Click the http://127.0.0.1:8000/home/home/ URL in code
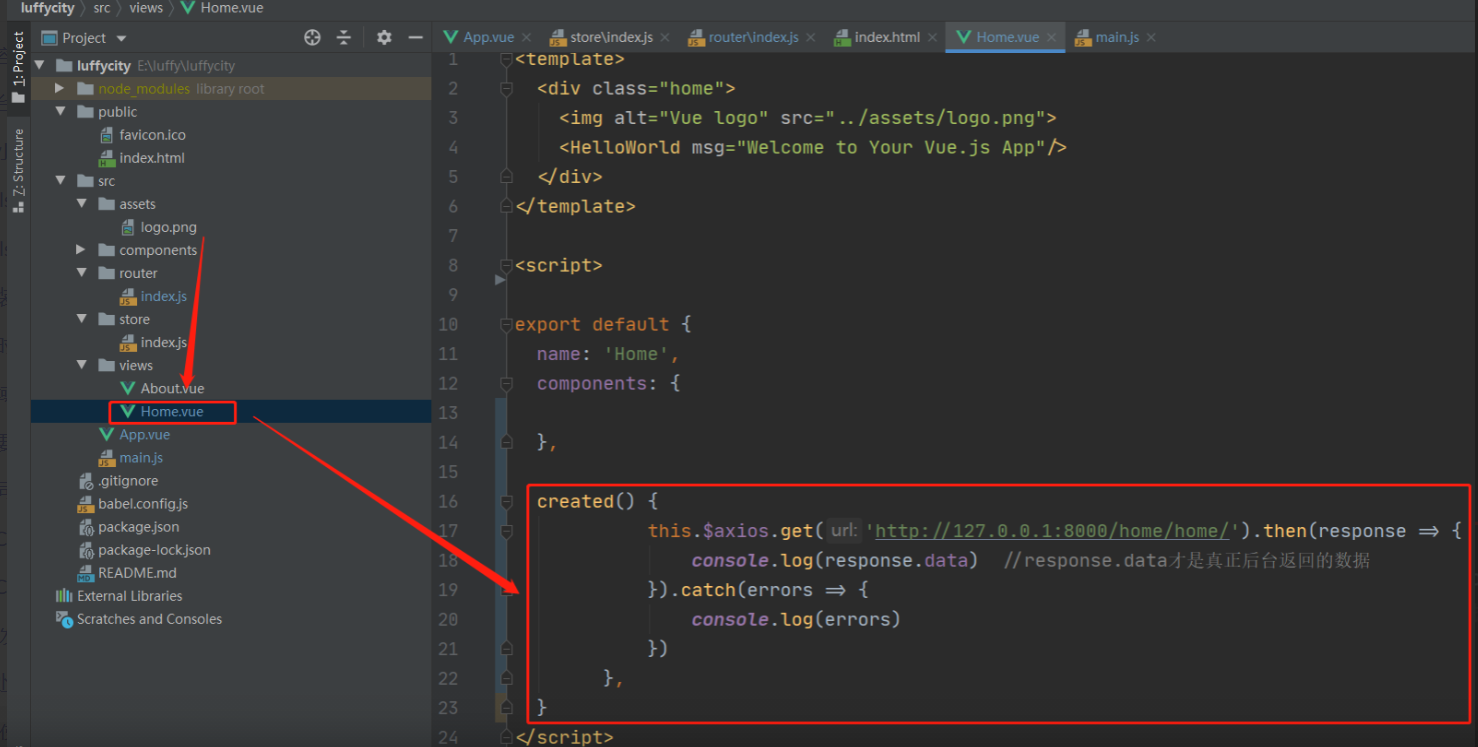This screenshot has width=1478, height=747. (x=1052, y=531)
